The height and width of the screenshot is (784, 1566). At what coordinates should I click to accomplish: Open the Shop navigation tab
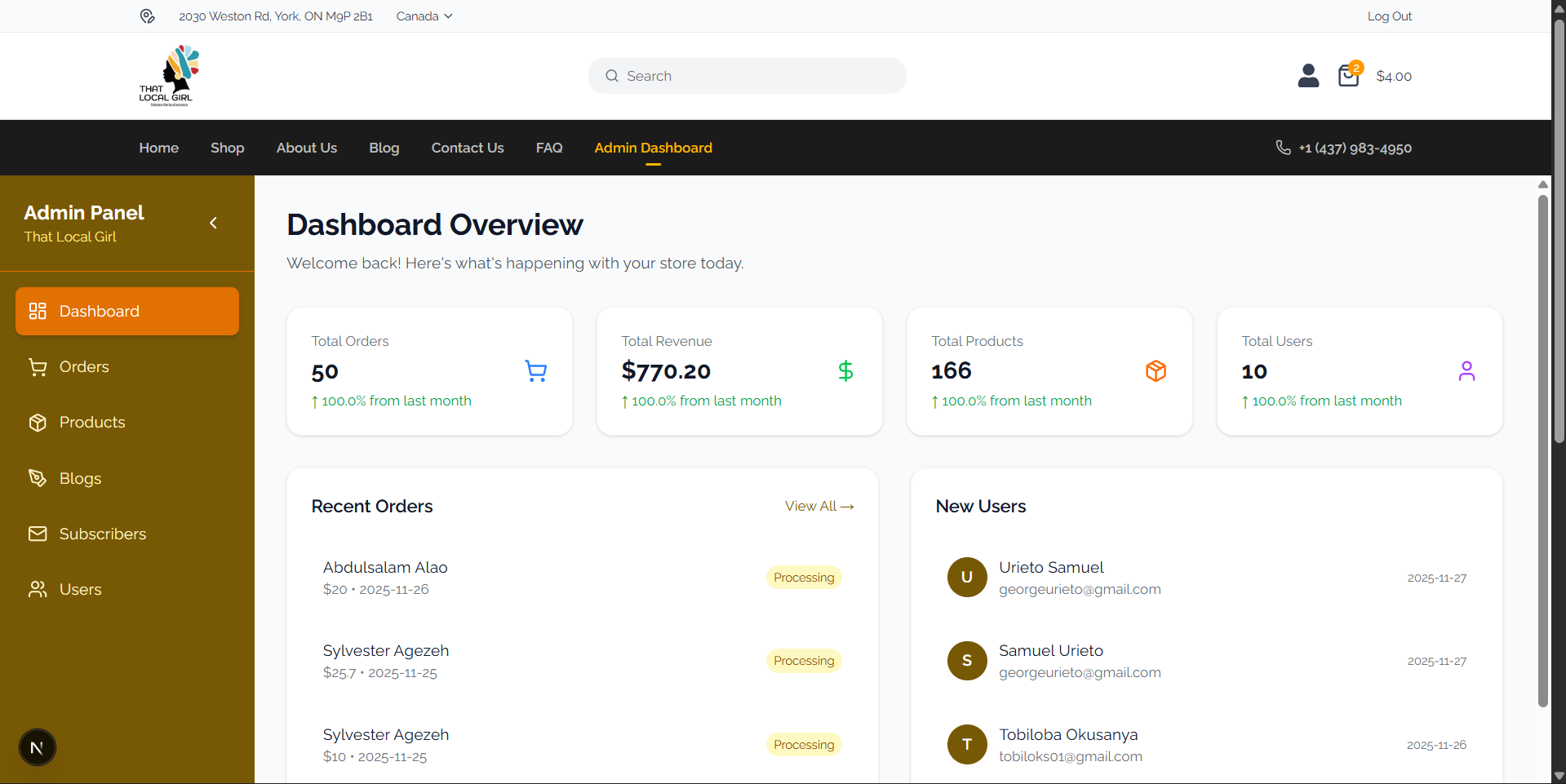(227, 148)
